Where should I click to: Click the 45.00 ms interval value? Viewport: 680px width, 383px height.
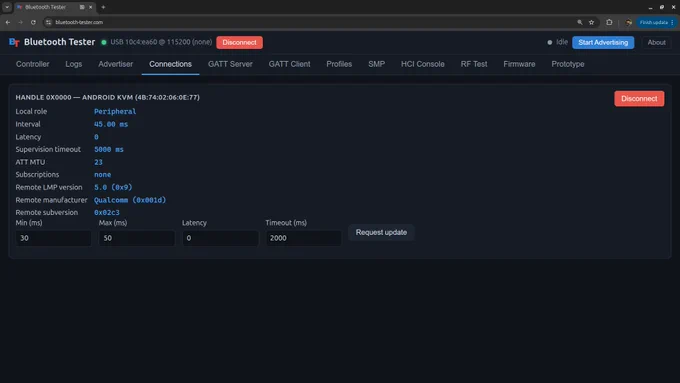111,124
